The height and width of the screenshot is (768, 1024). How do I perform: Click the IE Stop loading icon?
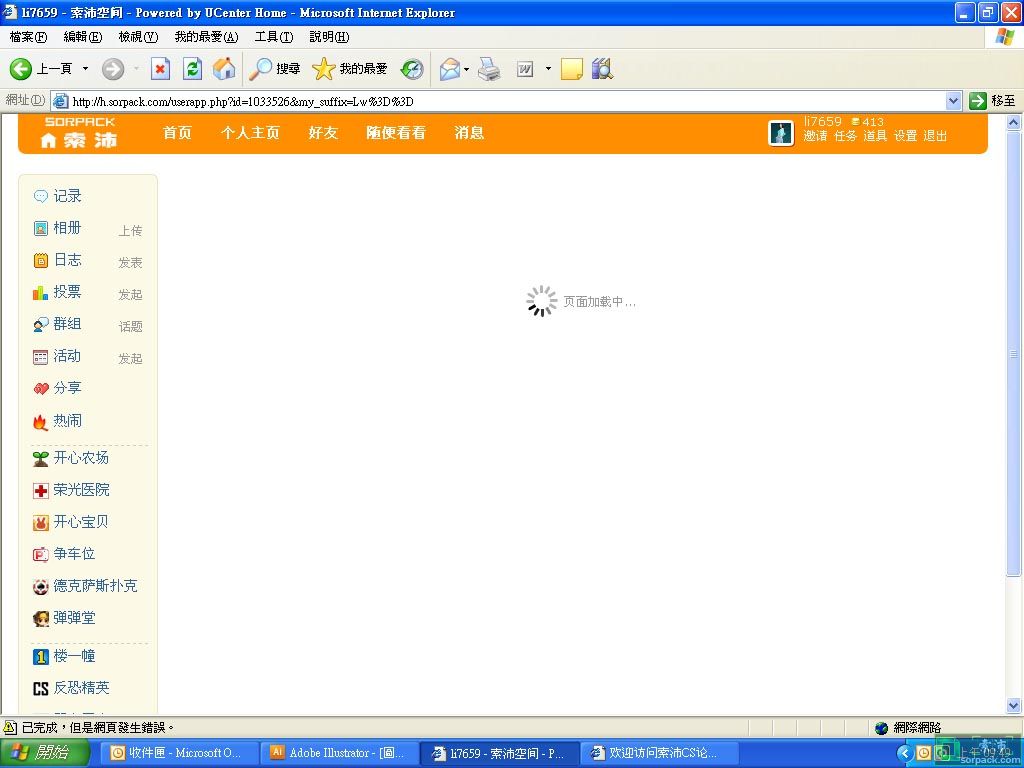[x=160, y=69]
